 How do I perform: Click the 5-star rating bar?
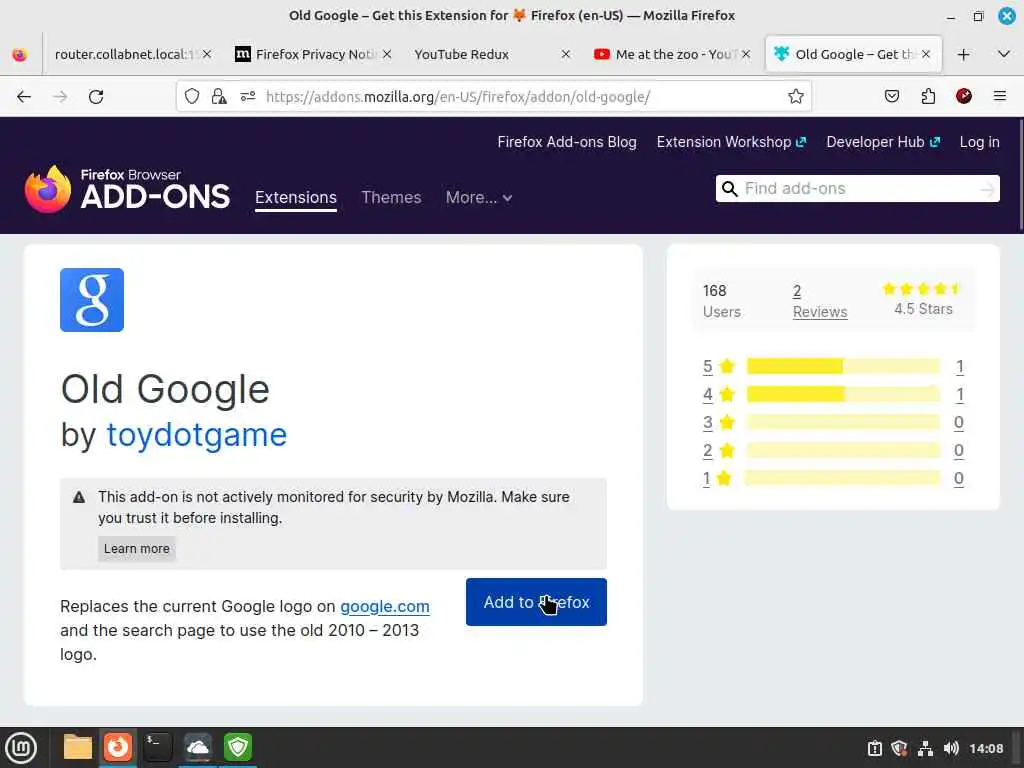pos(843,366)
